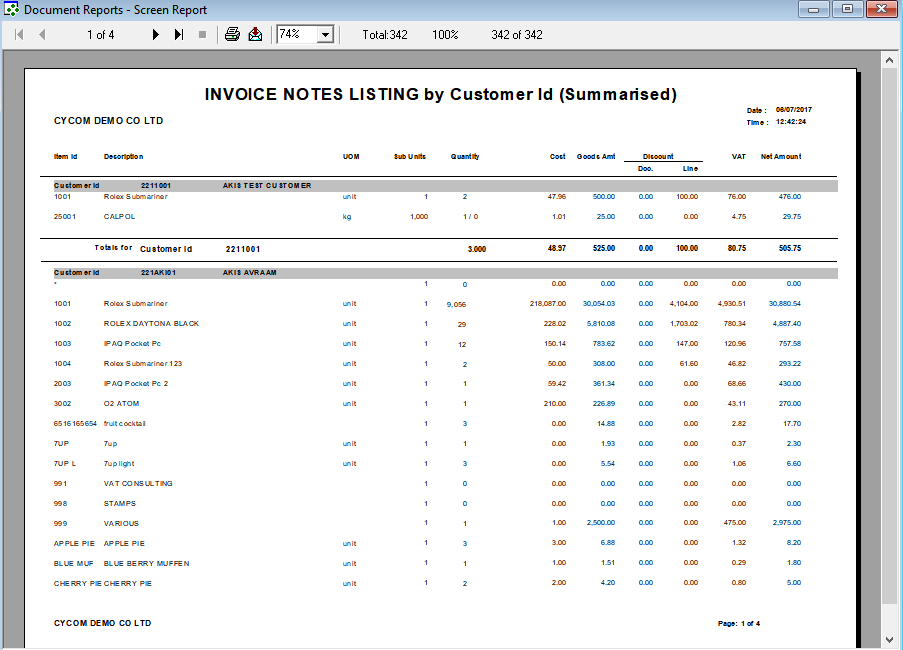The height and width of the screenshot is (650, 903).
Task: Click the 'STAMPS' item description
Action: pos(120,504)
